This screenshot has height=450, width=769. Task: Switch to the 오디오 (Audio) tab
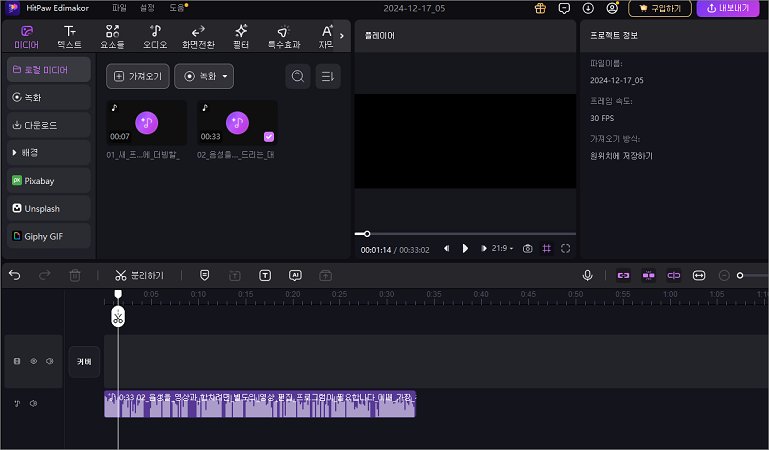[x=155, y=37]
